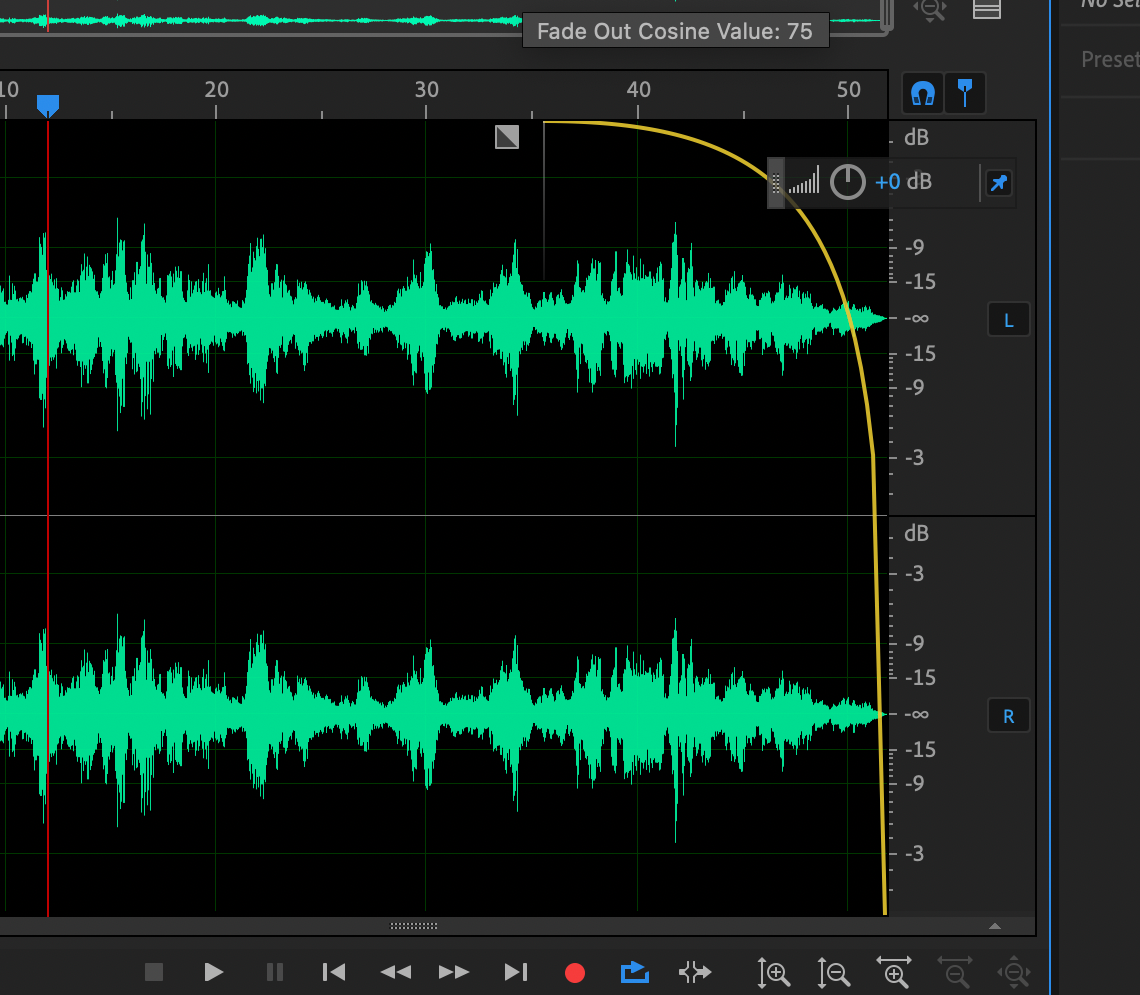The width and height of the screenshot is (1140, 995).
Task: Toggle snapping with the magnet icon
Action: point(923,94)
